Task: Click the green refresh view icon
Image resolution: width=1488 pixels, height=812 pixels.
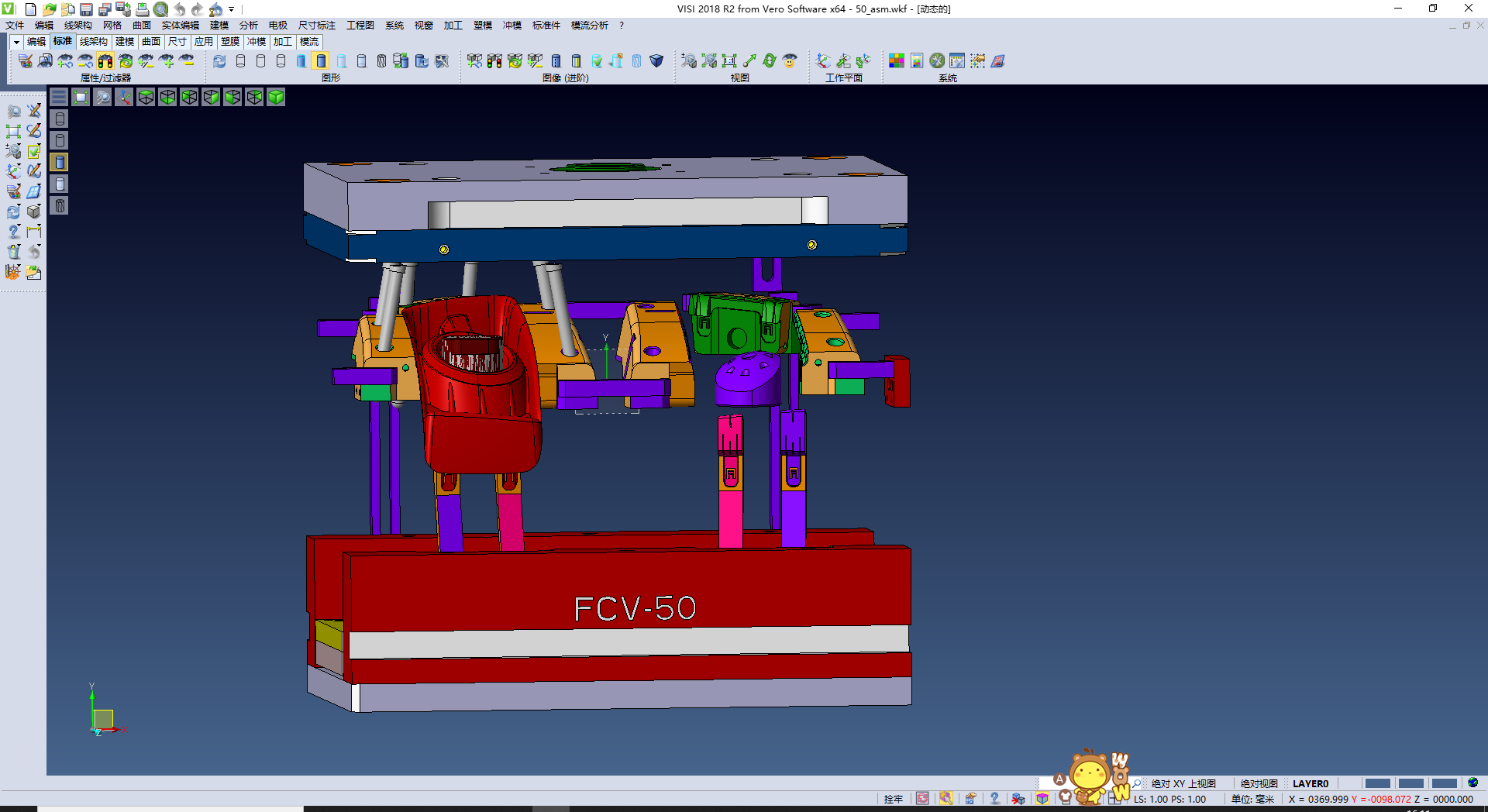Action: tap(769, 60)
